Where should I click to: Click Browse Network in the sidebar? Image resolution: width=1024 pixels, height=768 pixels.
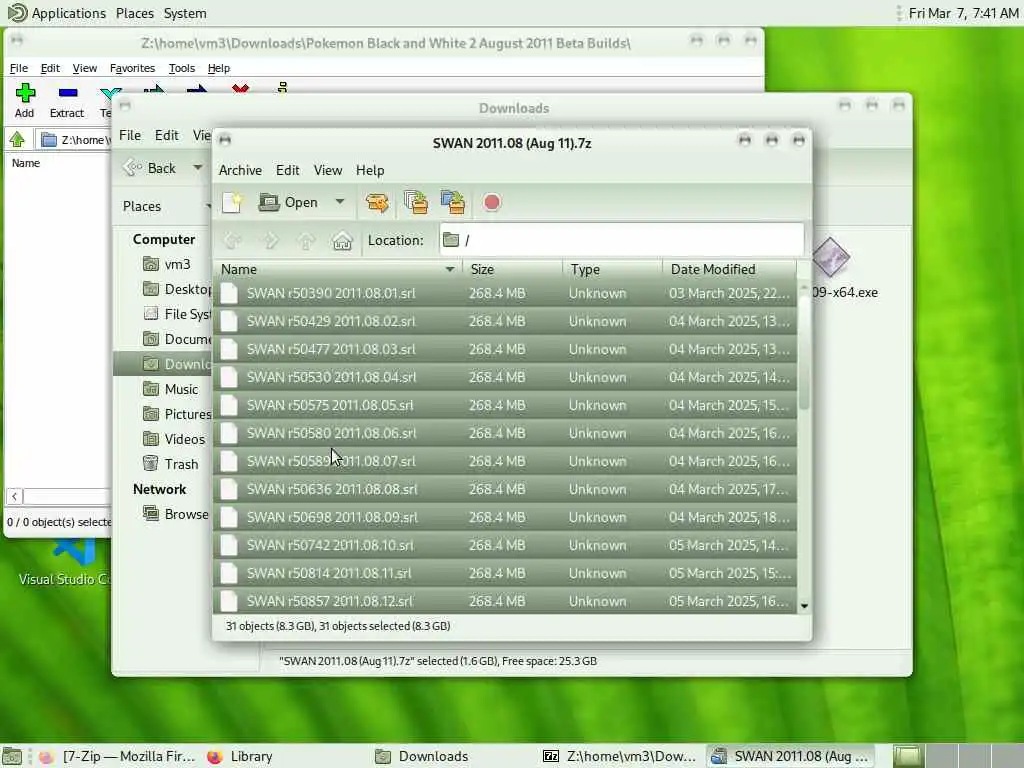(176, 514)
